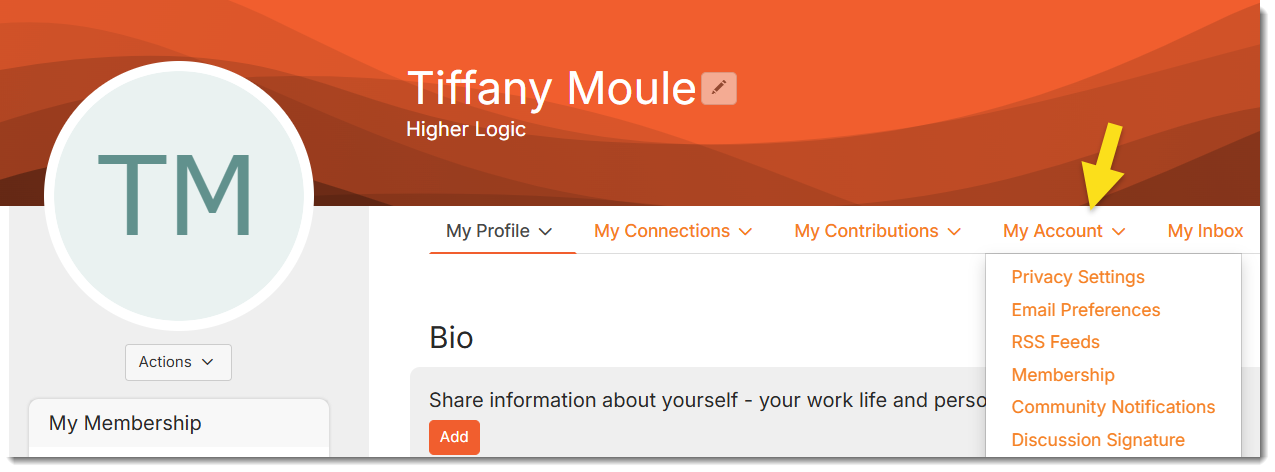Choose Discussion Signature from the menu
Viewport: 1275px width, 472px height.
[x=1098, y=440]
